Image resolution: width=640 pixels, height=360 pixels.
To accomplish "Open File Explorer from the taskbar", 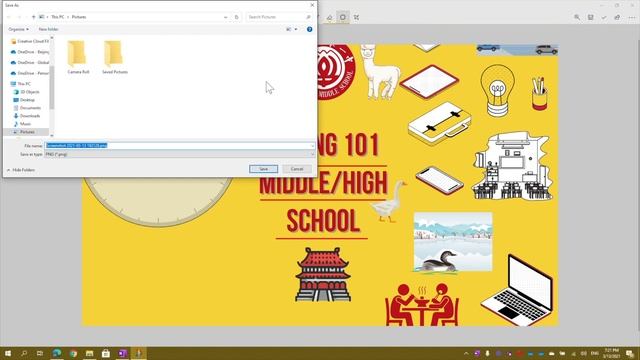I will pos(90,353).
